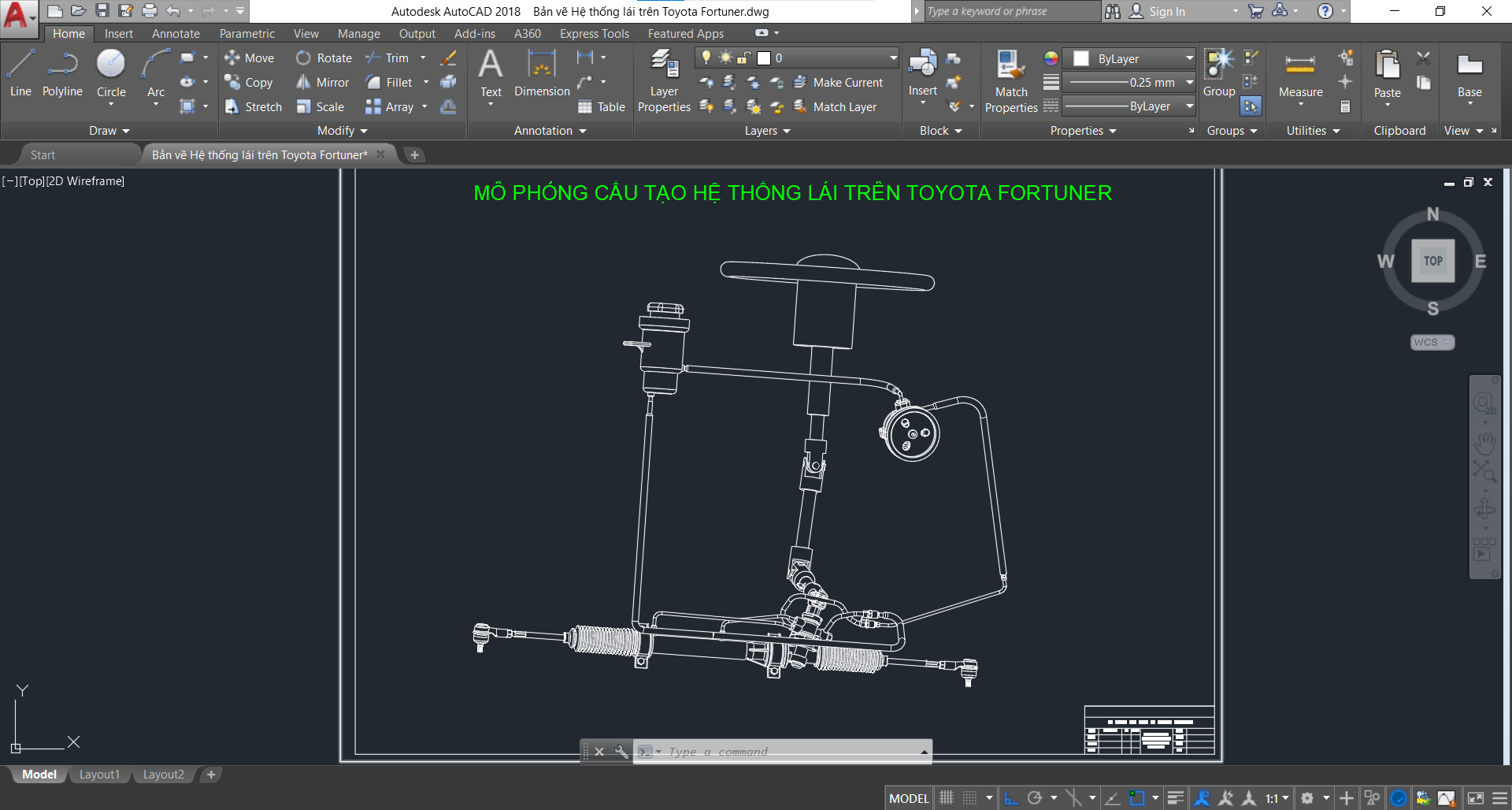Click the TOP face of ViewCube
The height and width of the screenshot is (810, 1512).
pyautogui.click(x=1433, y=261)
